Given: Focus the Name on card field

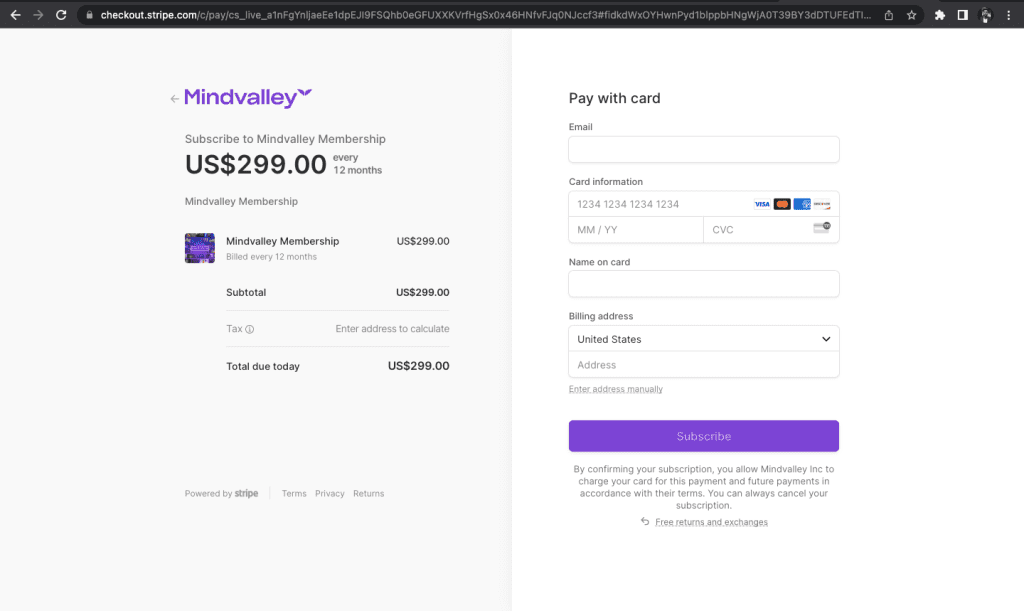Looking at the screenshot, I should [703, 284].
